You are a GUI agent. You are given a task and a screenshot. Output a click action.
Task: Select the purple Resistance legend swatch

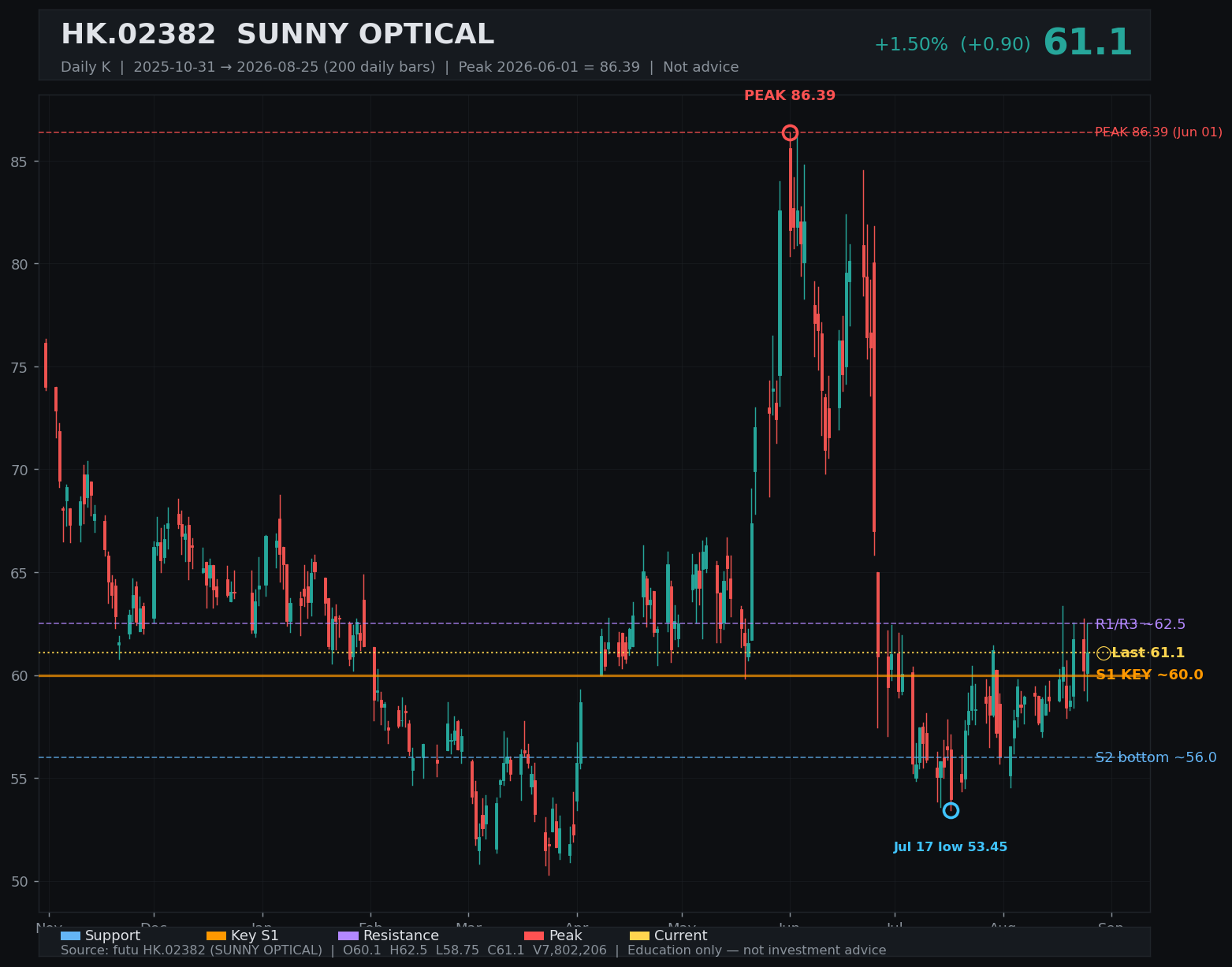coord(348,935)
